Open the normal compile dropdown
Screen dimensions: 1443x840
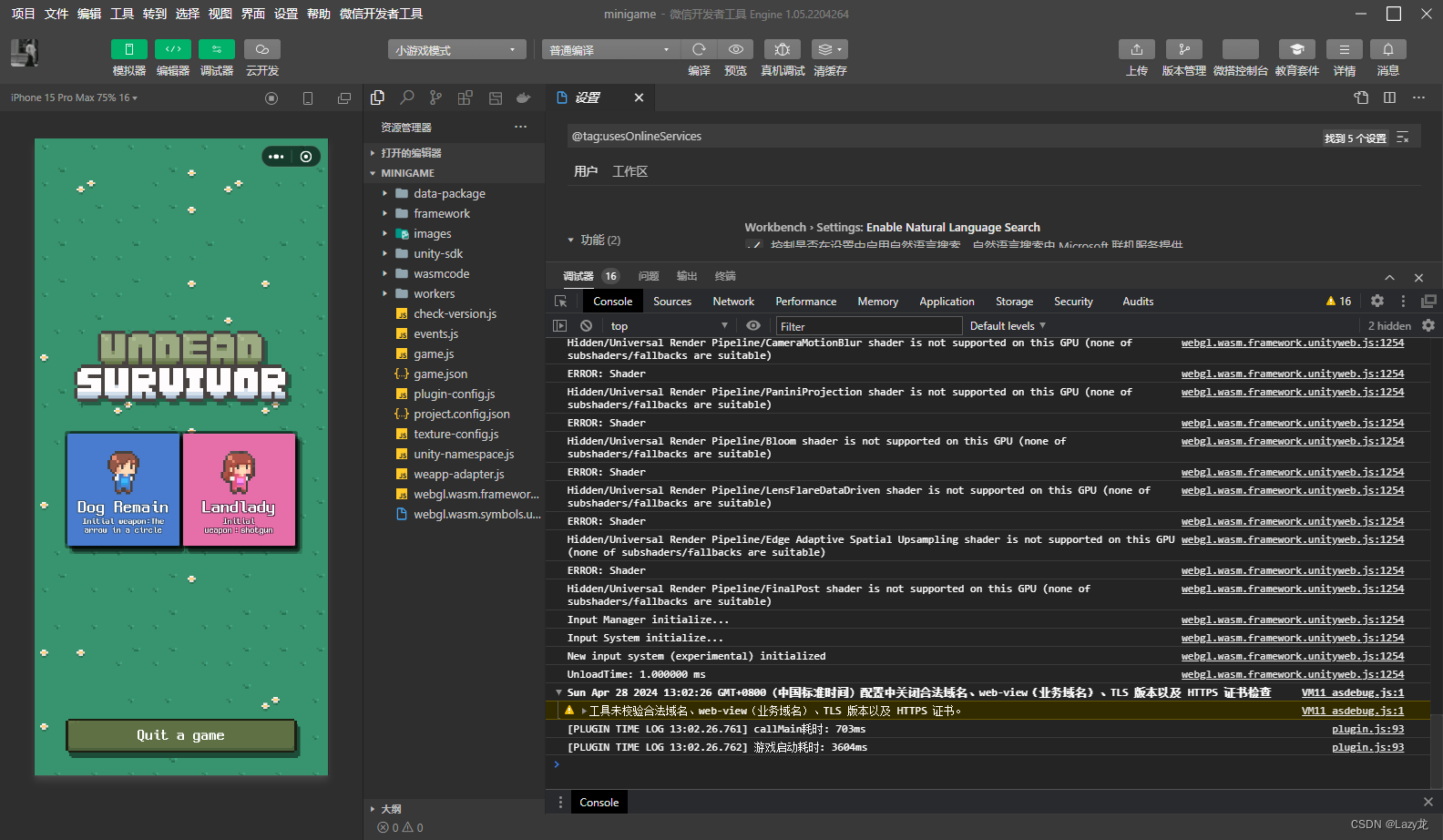tap(610, 50)
